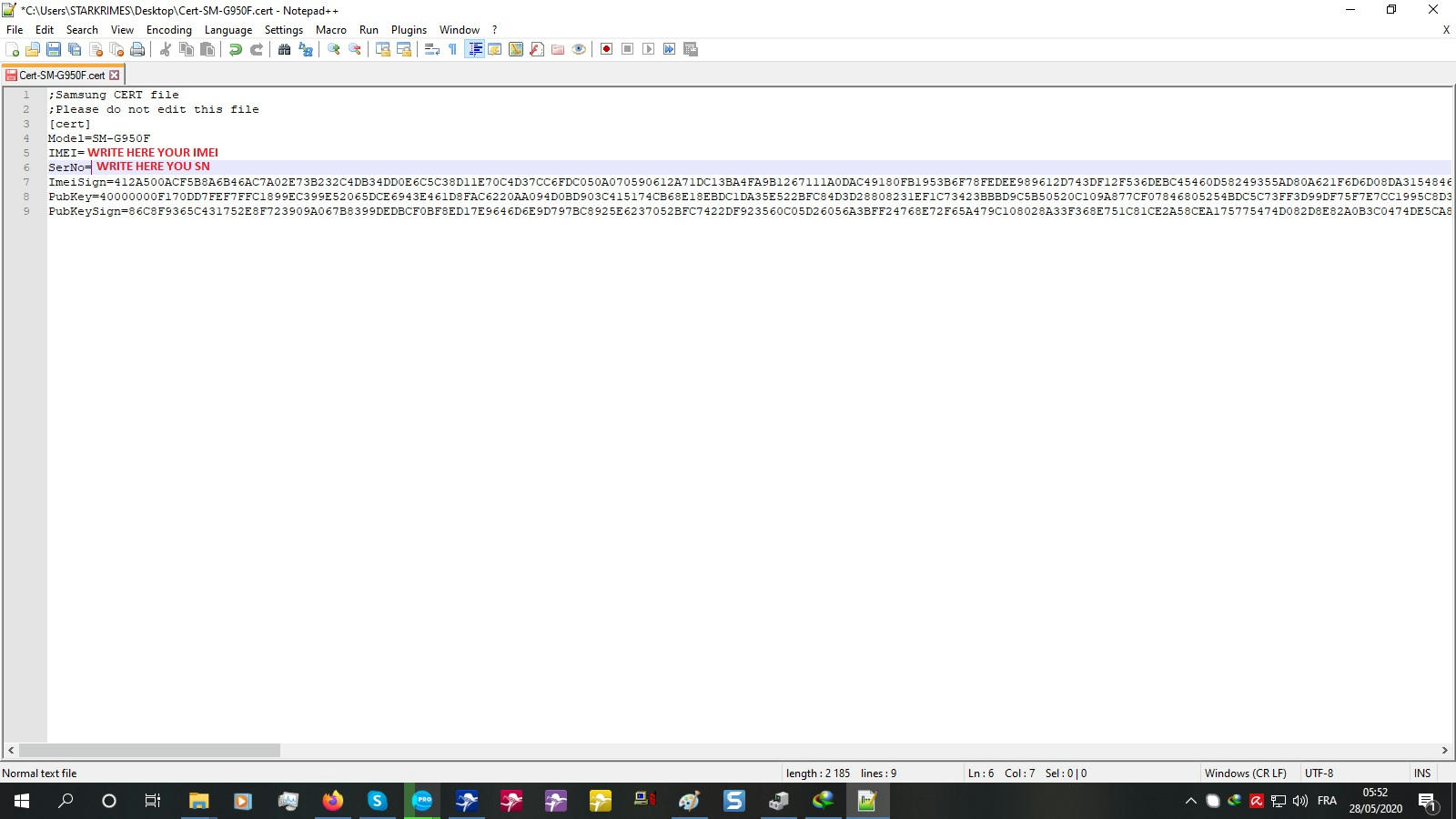Viewport: 1456px width, 819px height.
Task: Toggle the Monitoring eye icon
Action: [x=579, y=49]
